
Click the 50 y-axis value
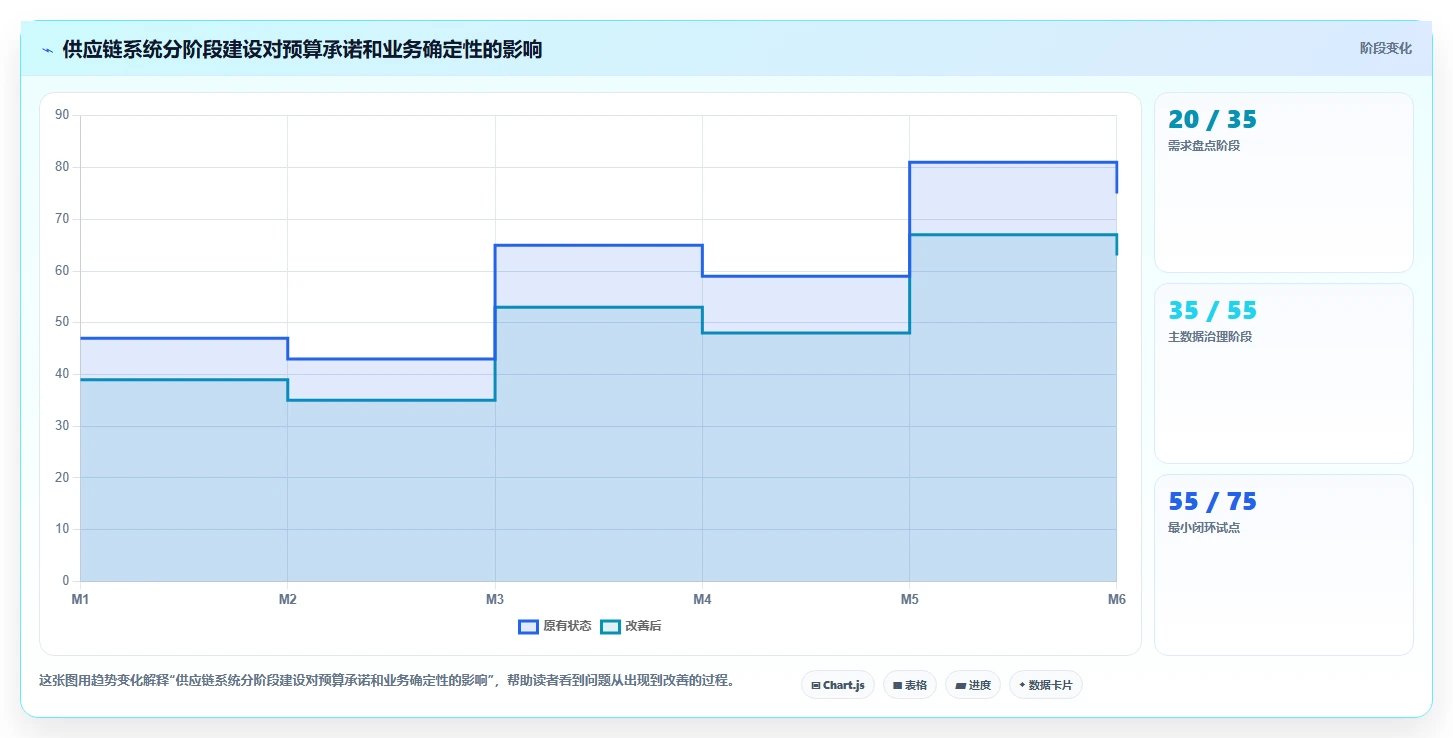62,322
